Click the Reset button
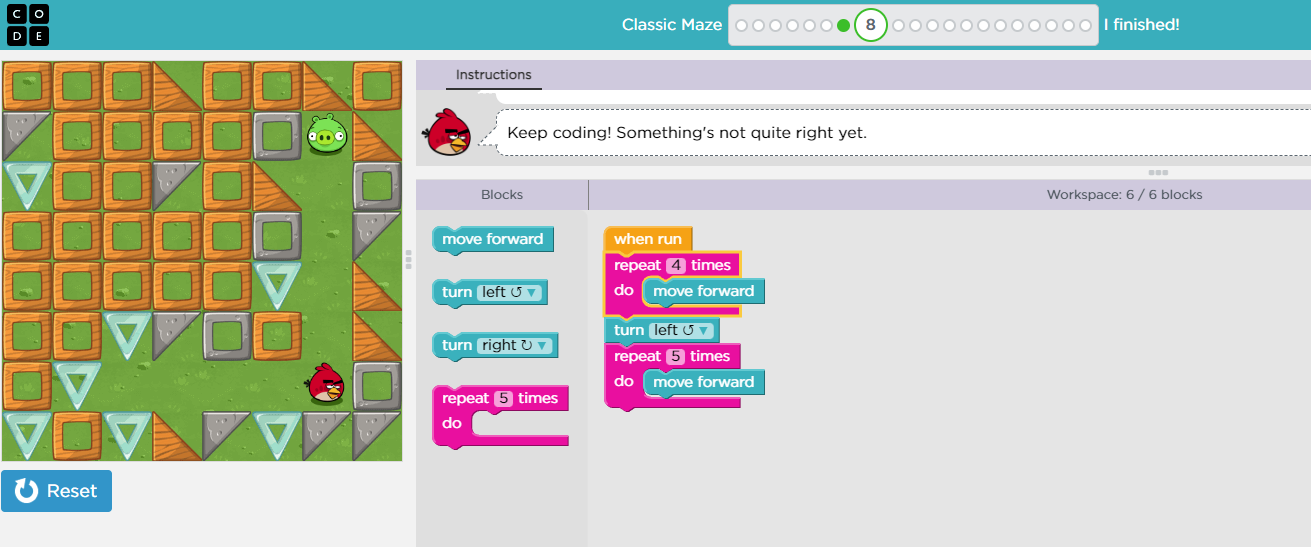Image resolution: width=1311 pixels, height=547 pixels. click(57, 491)
